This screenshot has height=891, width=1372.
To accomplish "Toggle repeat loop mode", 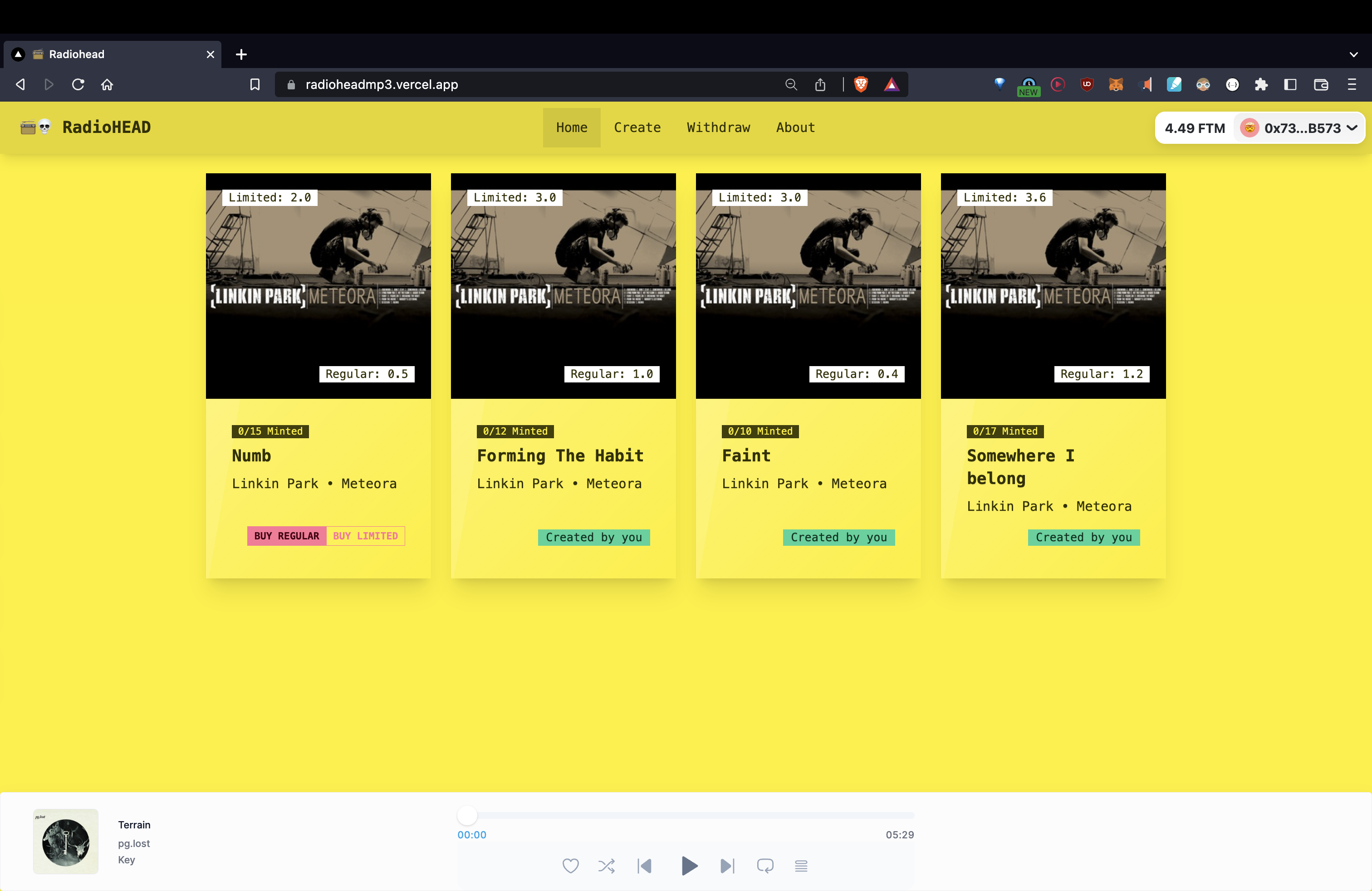I will 765,866.
